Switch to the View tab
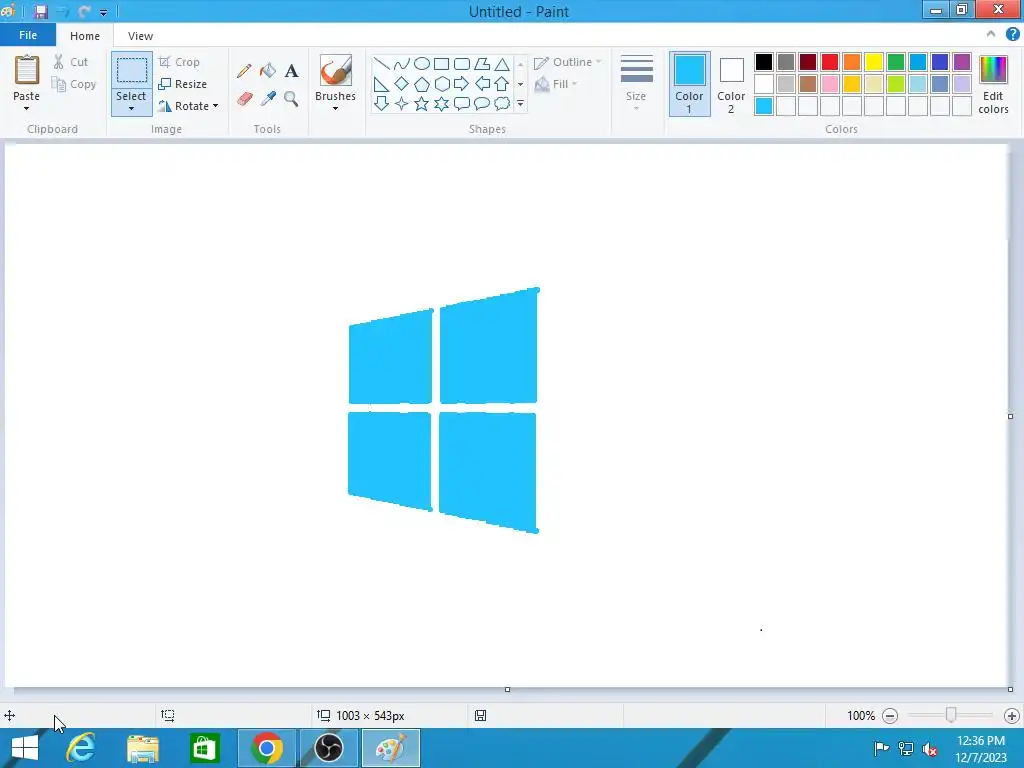 coord(140,36)
